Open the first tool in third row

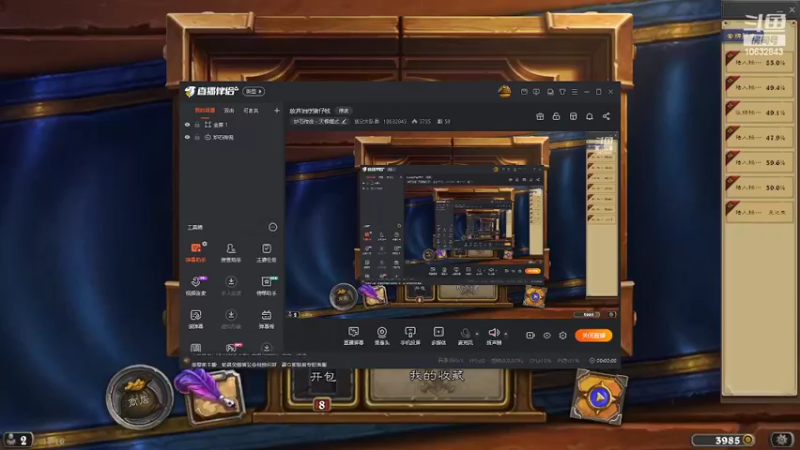[196, 318]
